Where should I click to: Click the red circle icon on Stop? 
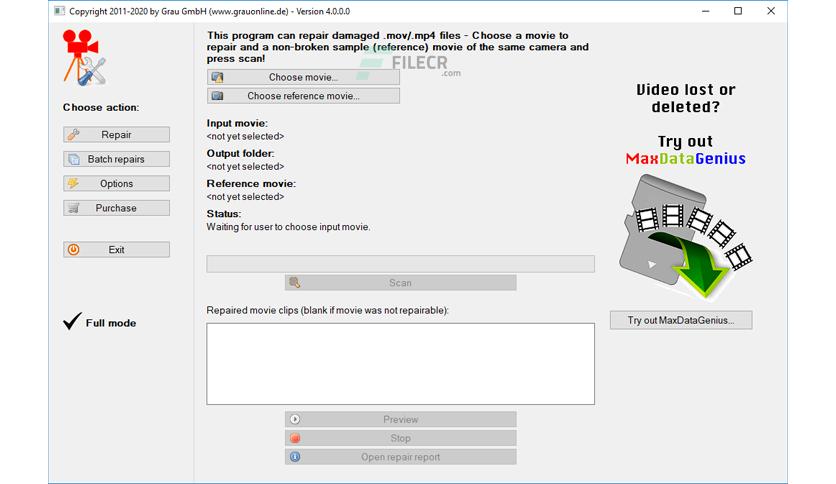coord(295,438)
